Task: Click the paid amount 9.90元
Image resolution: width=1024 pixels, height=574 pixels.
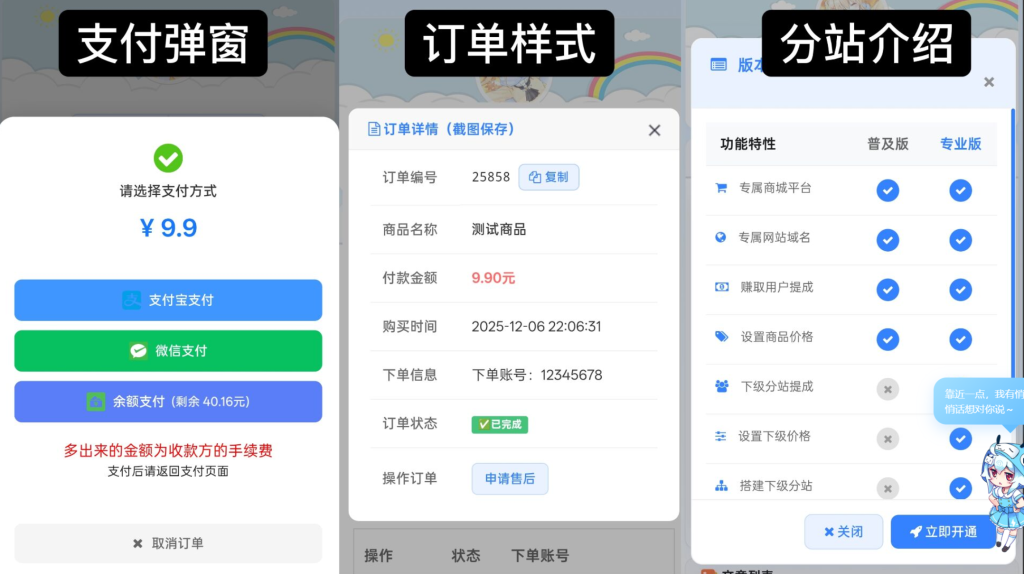Action: pyautogui.click(x=493, y=278)
